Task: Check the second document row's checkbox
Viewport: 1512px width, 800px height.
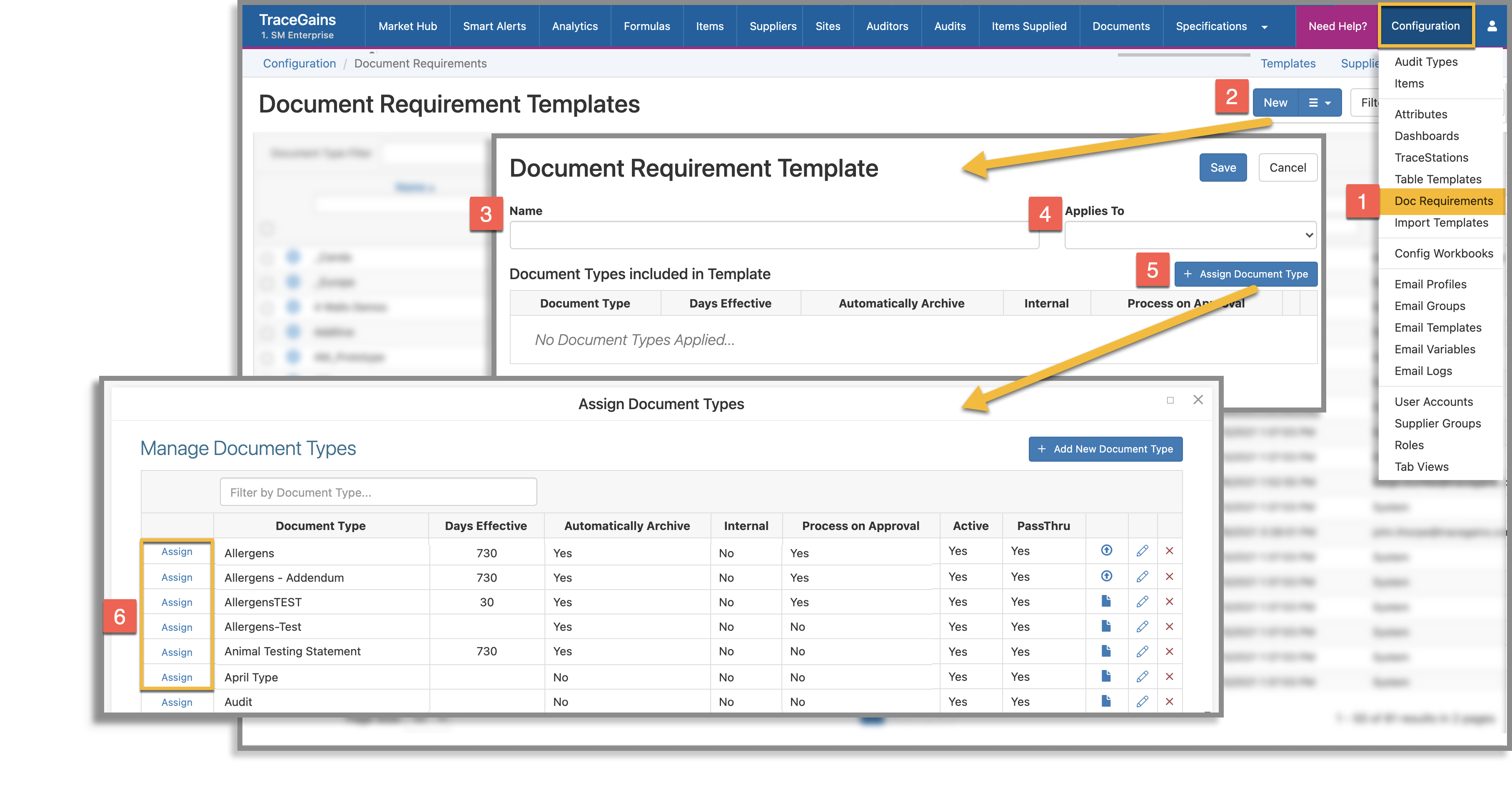Action: coord(268,282)
